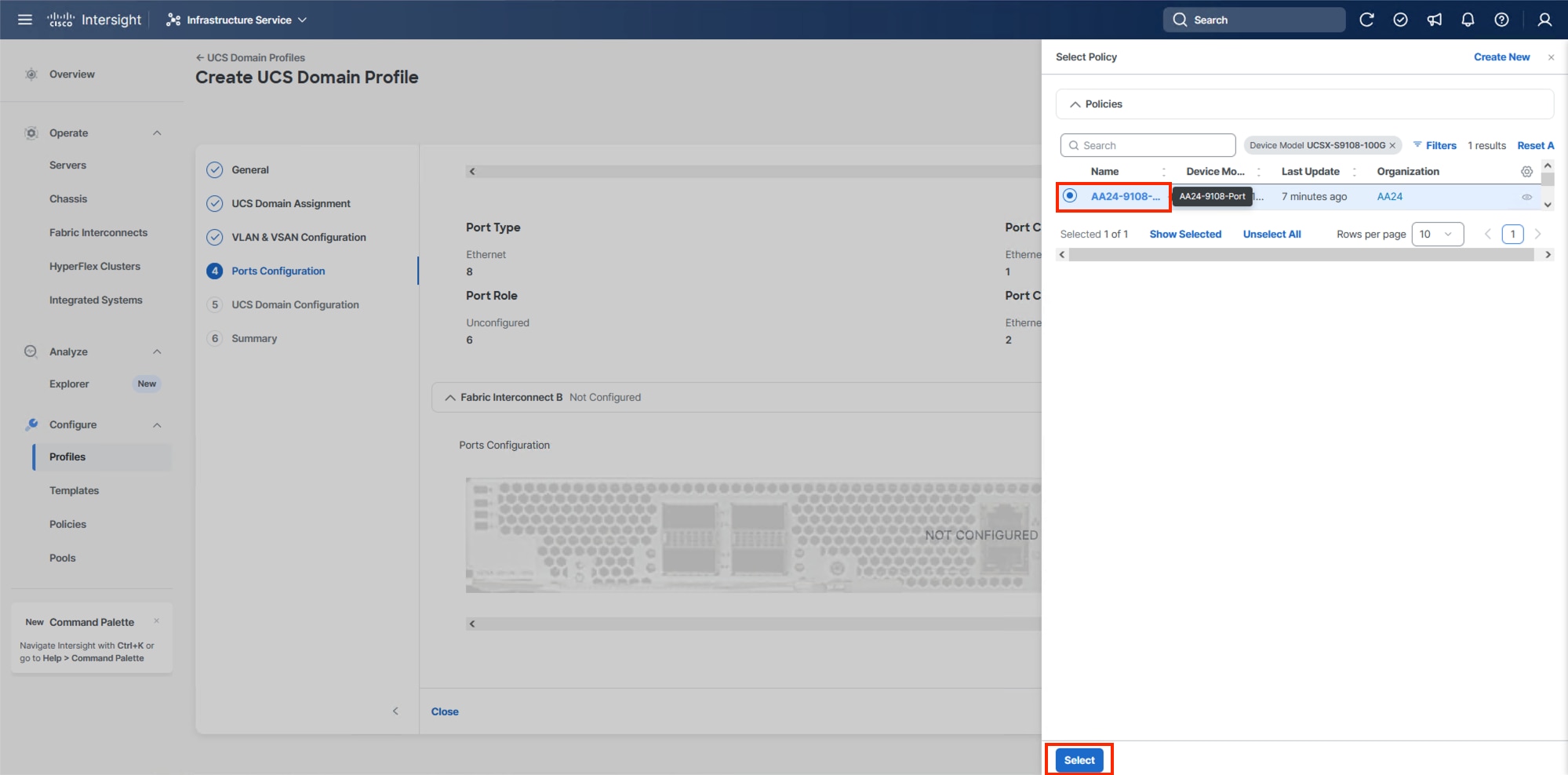Open the announcements megaphone icon
The image size is (1568, 775).
click(x=1435, y=19)
